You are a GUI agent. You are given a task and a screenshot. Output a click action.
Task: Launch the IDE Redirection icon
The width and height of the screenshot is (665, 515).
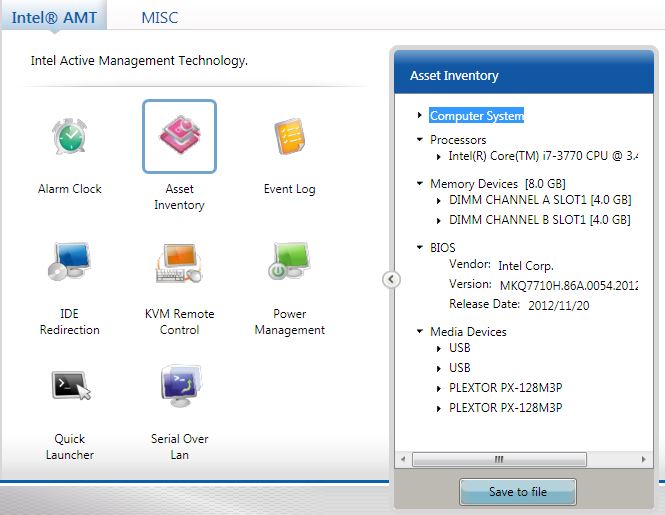[x=69, y=262]
